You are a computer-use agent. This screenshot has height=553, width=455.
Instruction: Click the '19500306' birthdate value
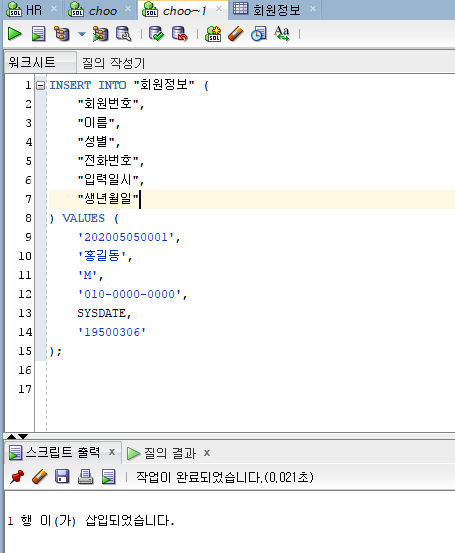(x=111, y=332)
